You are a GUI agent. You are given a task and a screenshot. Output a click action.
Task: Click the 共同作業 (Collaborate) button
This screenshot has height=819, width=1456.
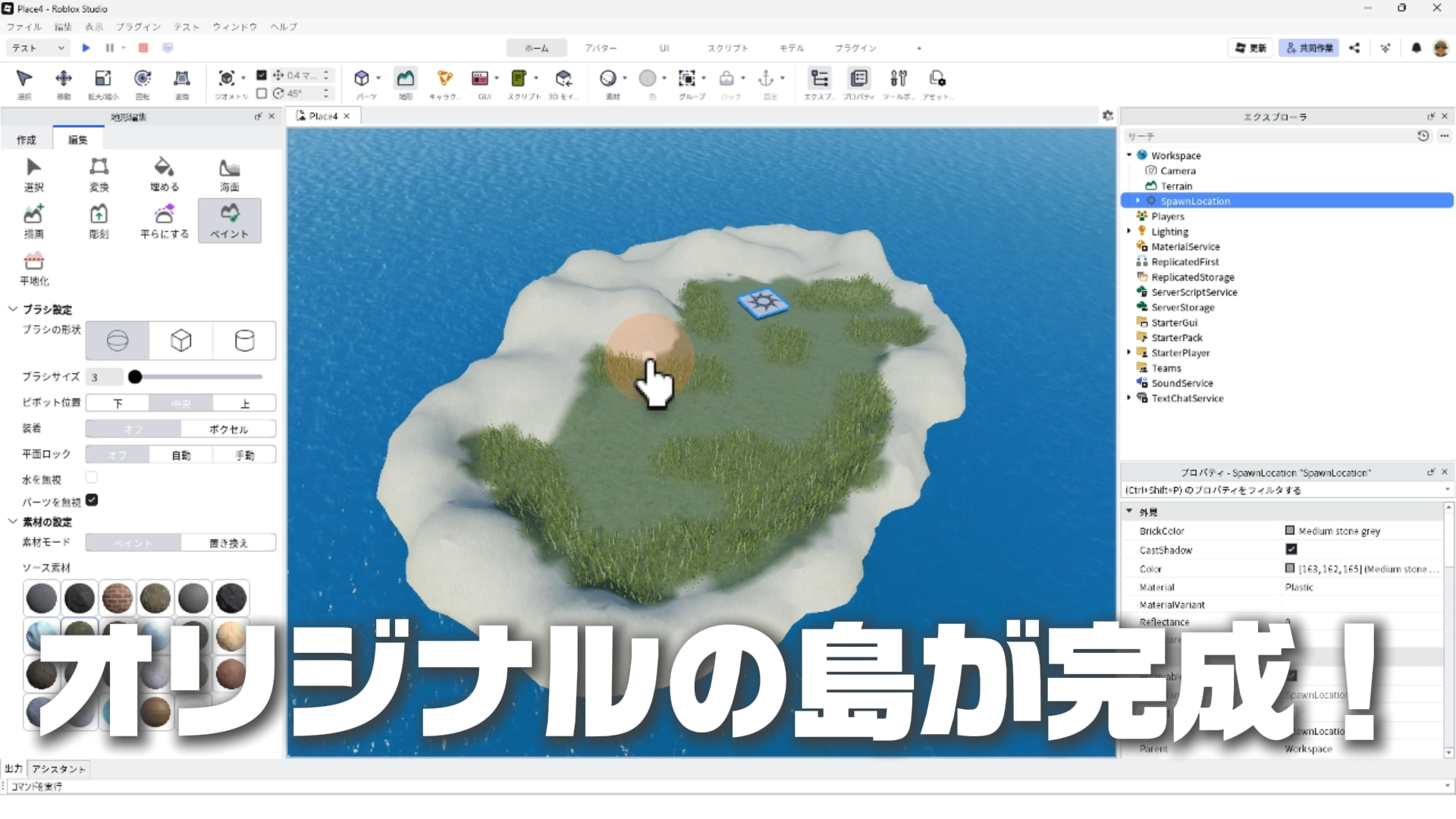pyautogui.click(x=1309, y=48)
